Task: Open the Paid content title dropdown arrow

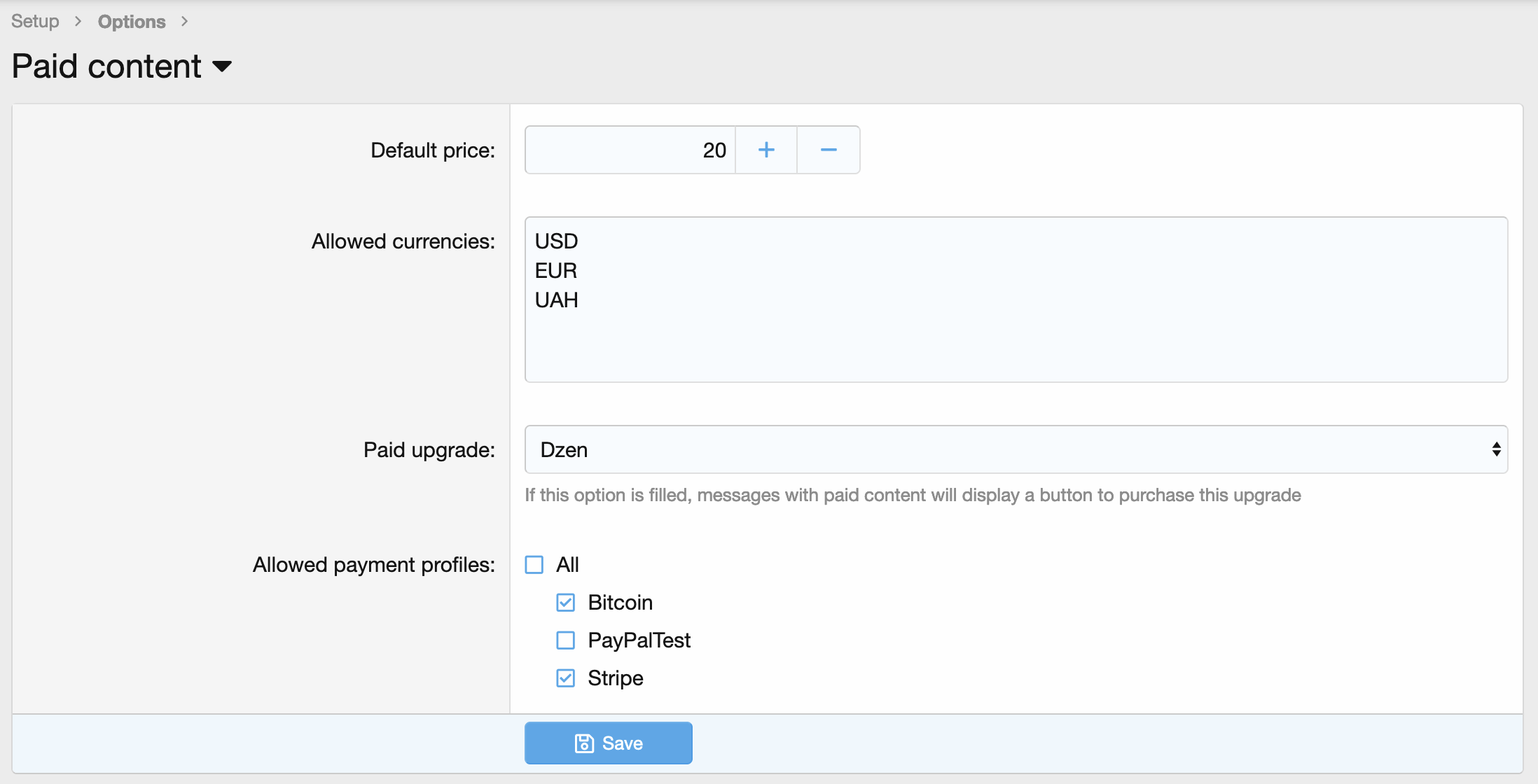Action: [222, 66]
